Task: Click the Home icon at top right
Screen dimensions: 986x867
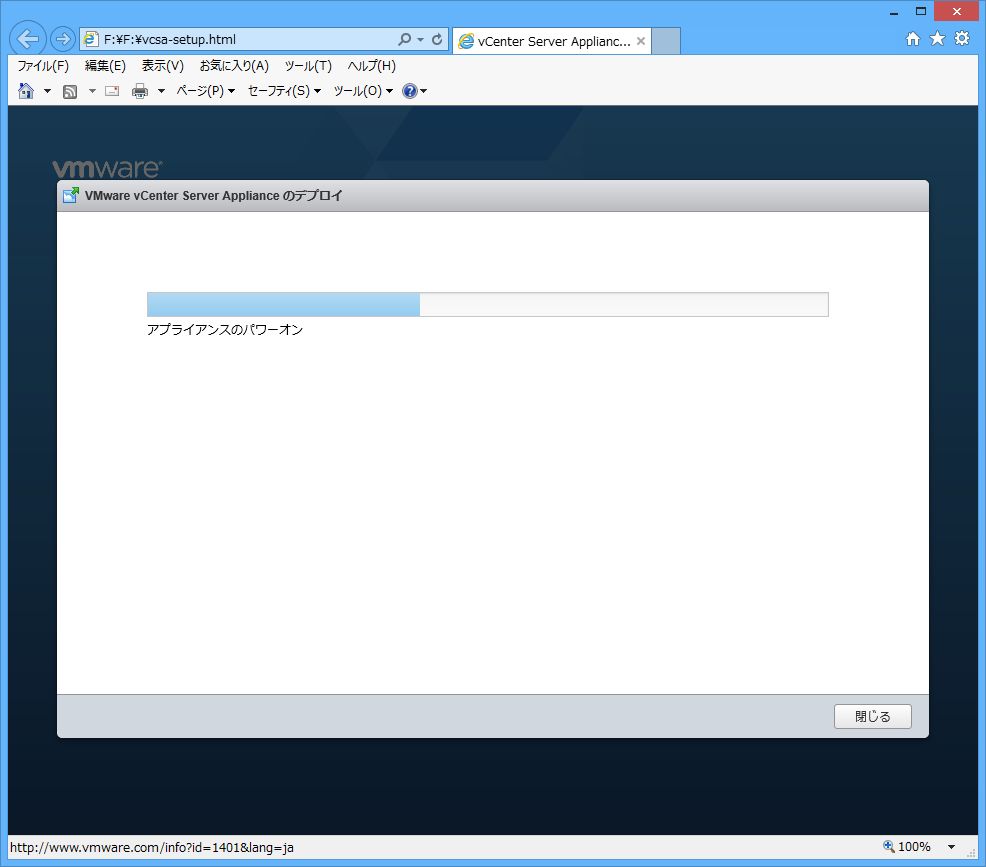Action: pos(912,39)
